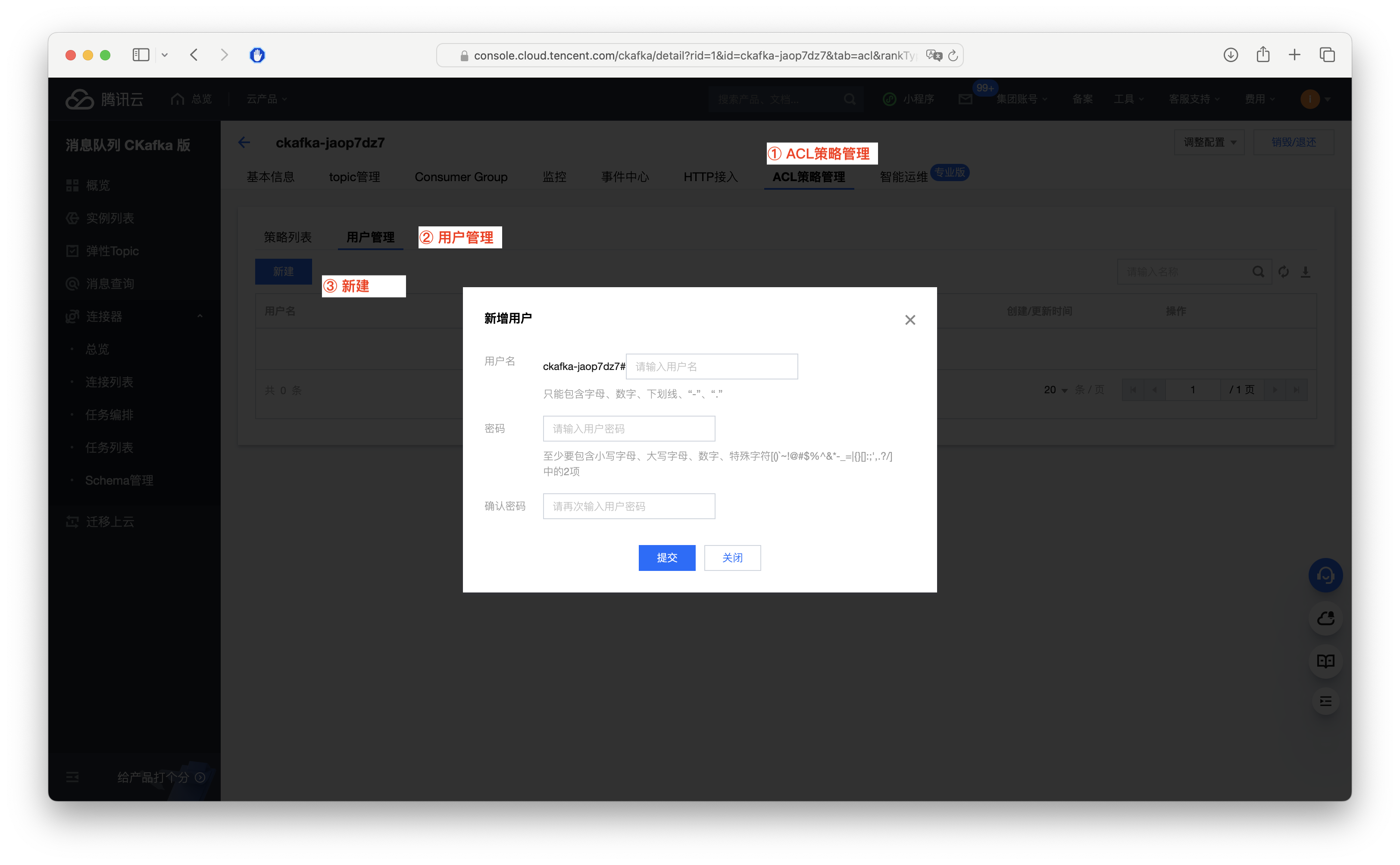Focus the 请输入用户密码 password field
The width and height of the screenshot is (1400, 865).
(x=628, y=429)
